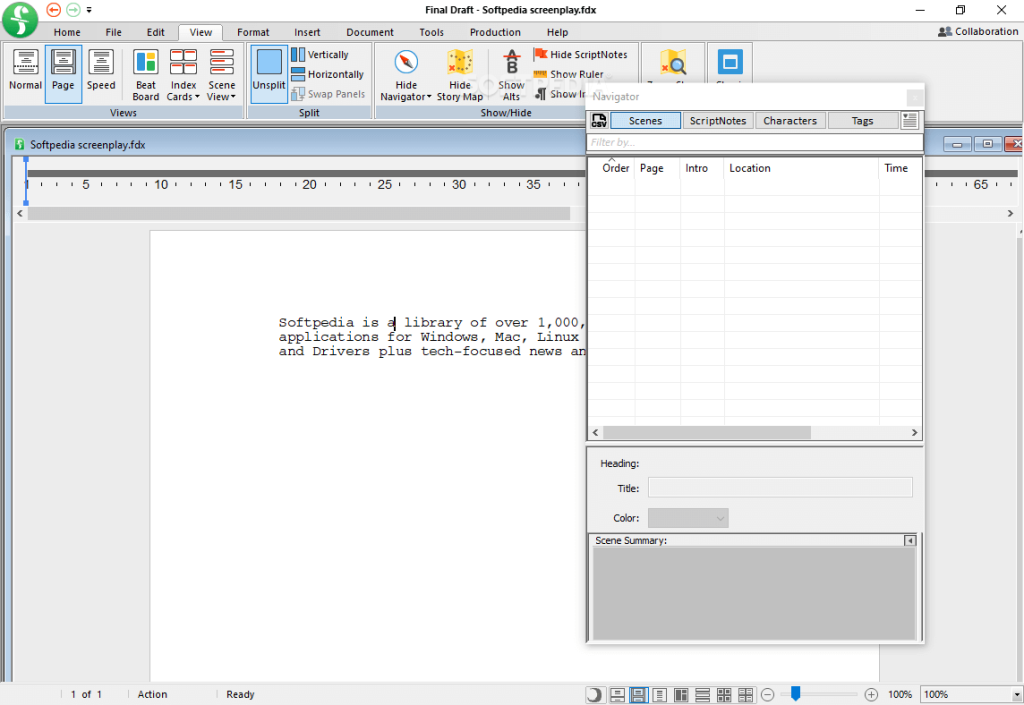Click the Navigator horizontal scrollbar
Viewport: 1024px width, 705px height.
[x=707, y=433]
